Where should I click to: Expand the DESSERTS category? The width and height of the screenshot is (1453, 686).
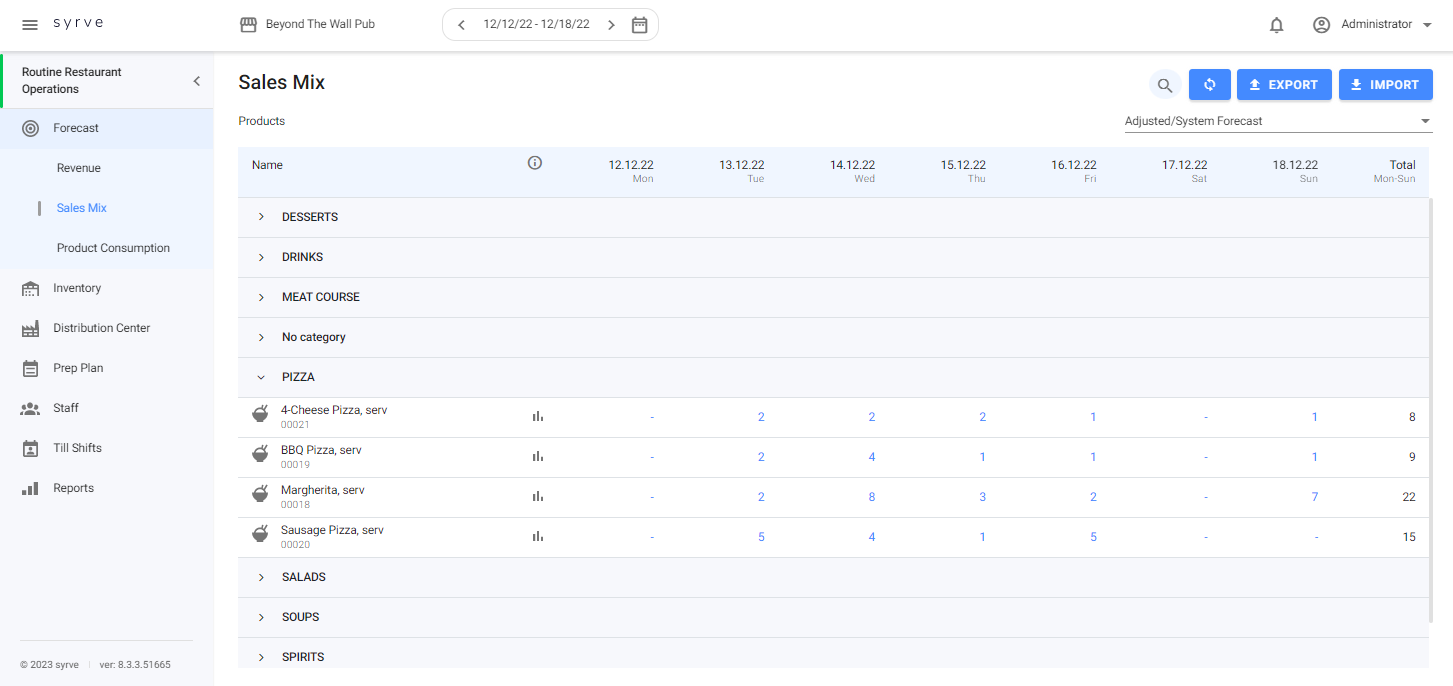pyautogui.click(x=262, y=217)
